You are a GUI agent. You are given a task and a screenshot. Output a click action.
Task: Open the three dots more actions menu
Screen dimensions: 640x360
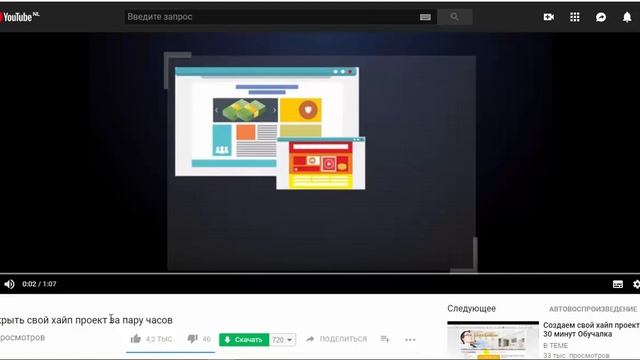click(410, 340)
